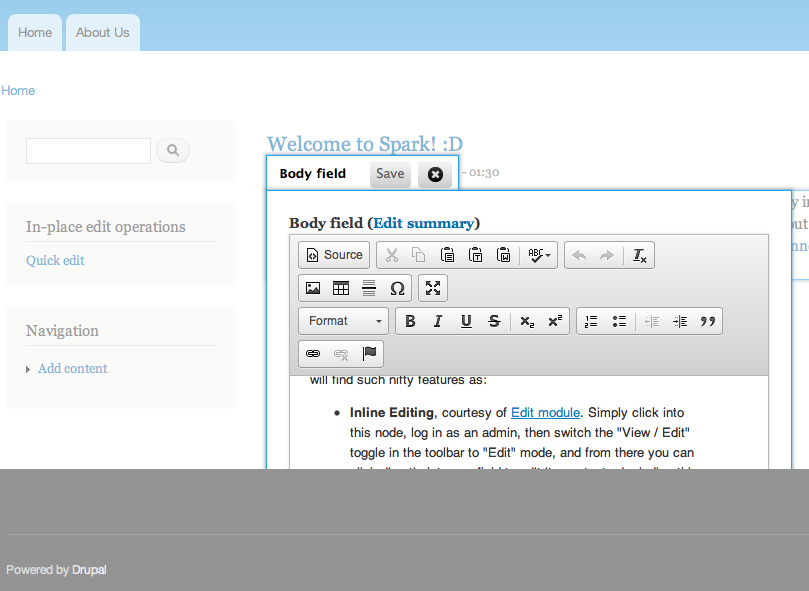Image resolution: width=809 pixels, height=591 pixels.
Task: Toggle Superscript formatting
Action: (x=555, y=321)
